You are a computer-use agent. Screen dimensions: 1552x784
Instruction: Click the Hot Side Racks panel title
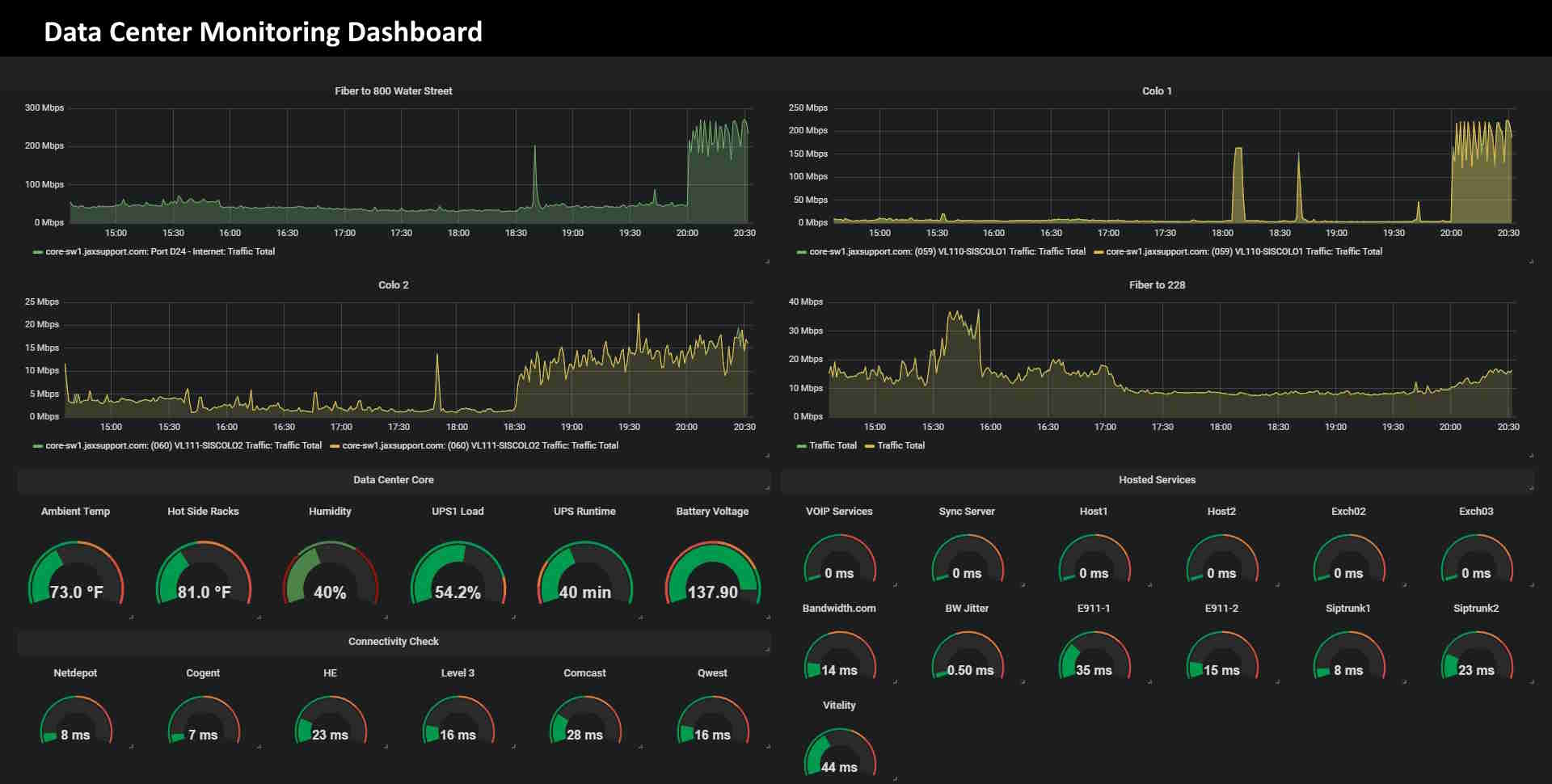coord(203,512)
